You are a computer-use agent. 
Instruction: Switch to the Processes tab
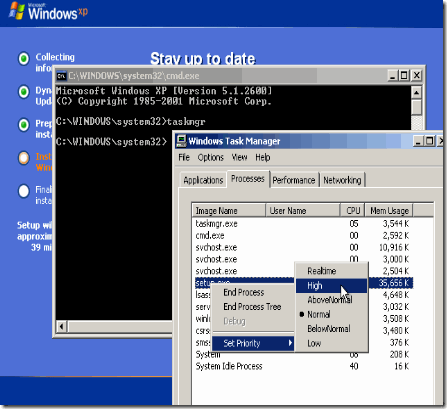click(x=248, y=179)
